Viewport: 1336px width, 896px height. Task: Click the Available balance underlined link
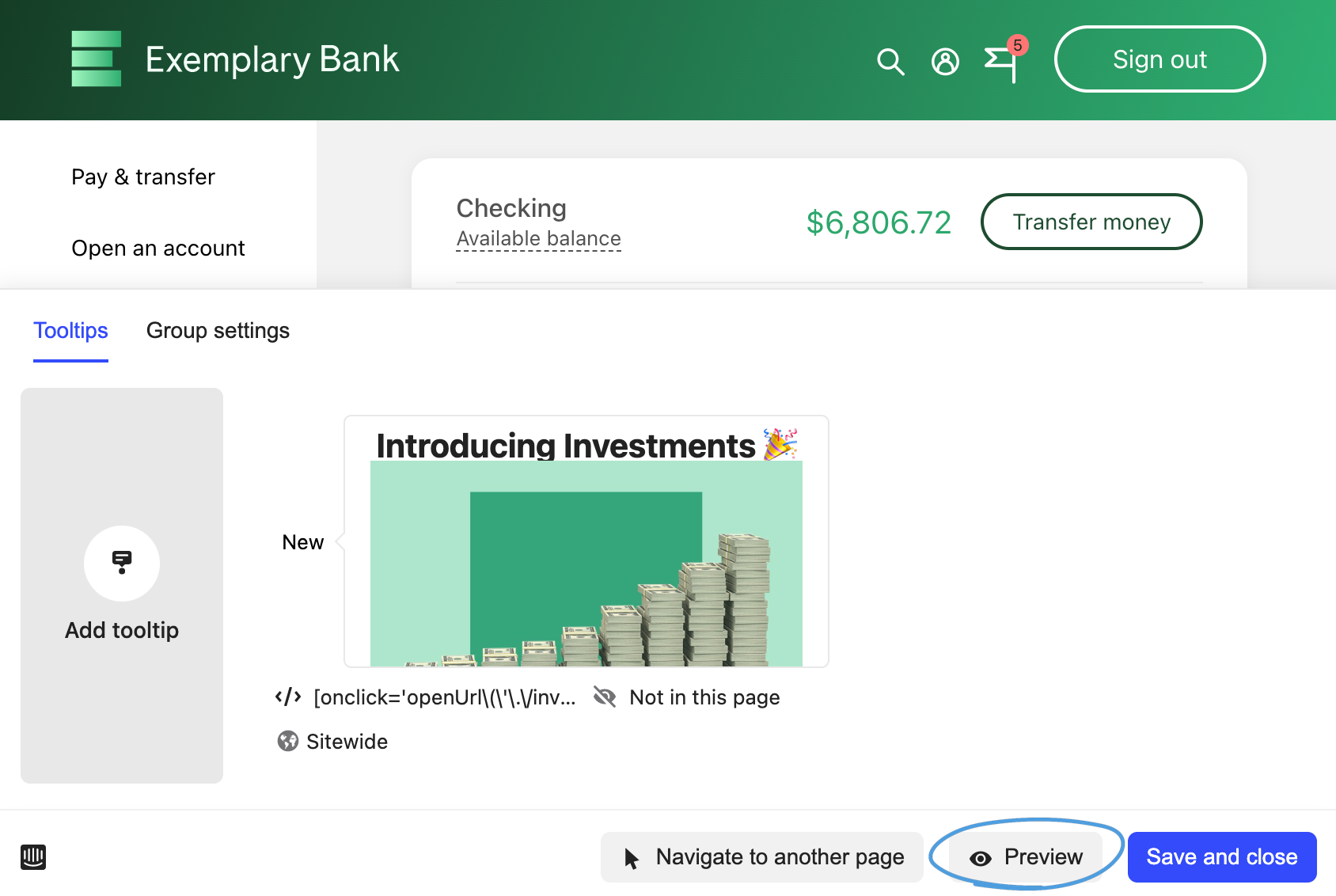pos(538,239)
